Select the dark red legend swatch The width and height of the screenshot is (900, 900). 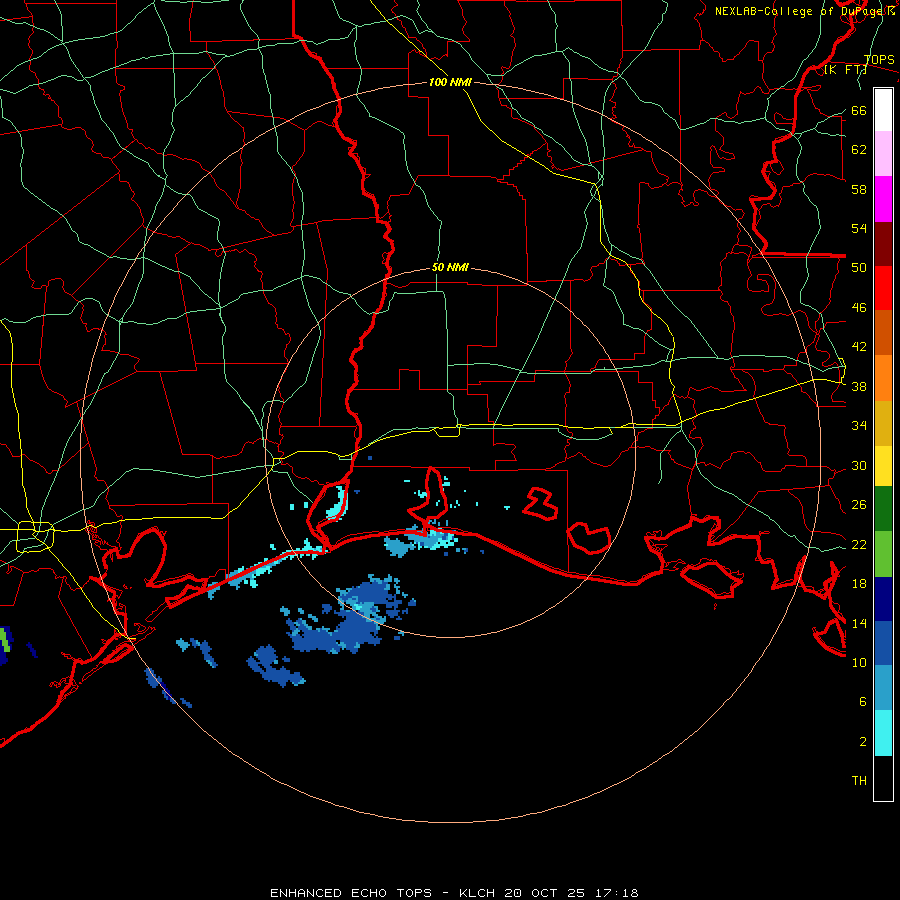(883, 244)
